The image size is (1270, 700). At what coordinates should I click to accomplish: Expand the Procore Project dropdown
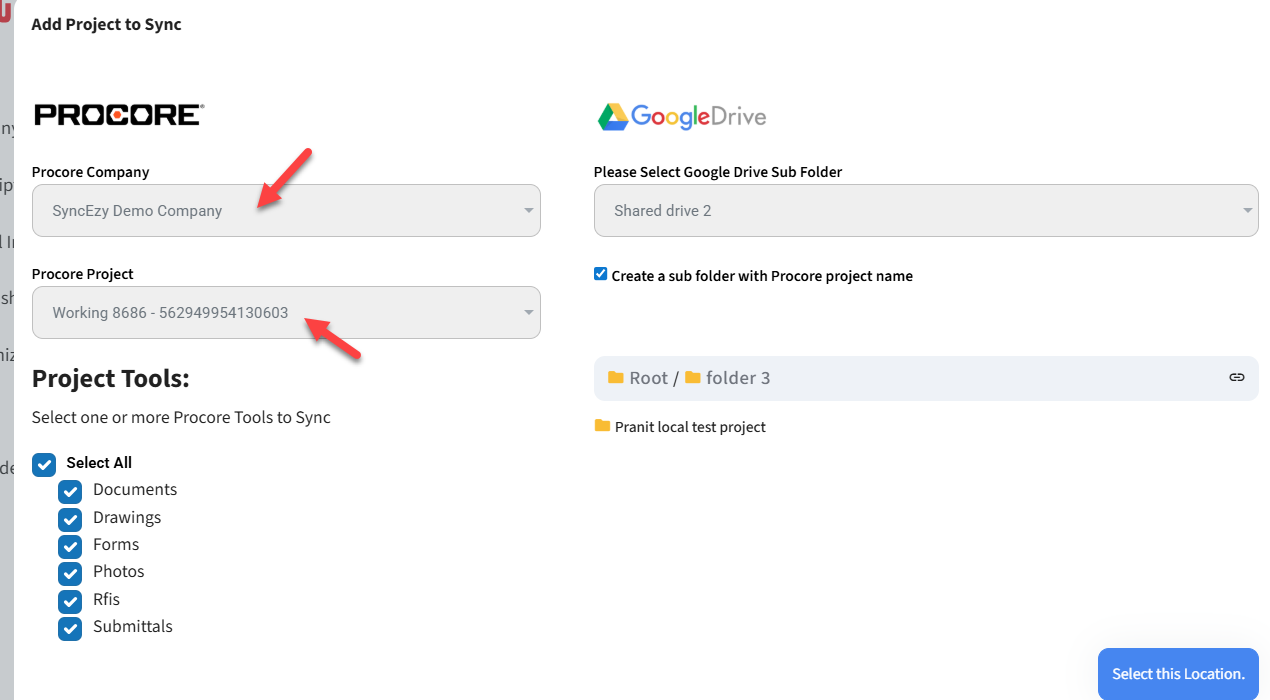pyautogui.click(x=286, y=313)
